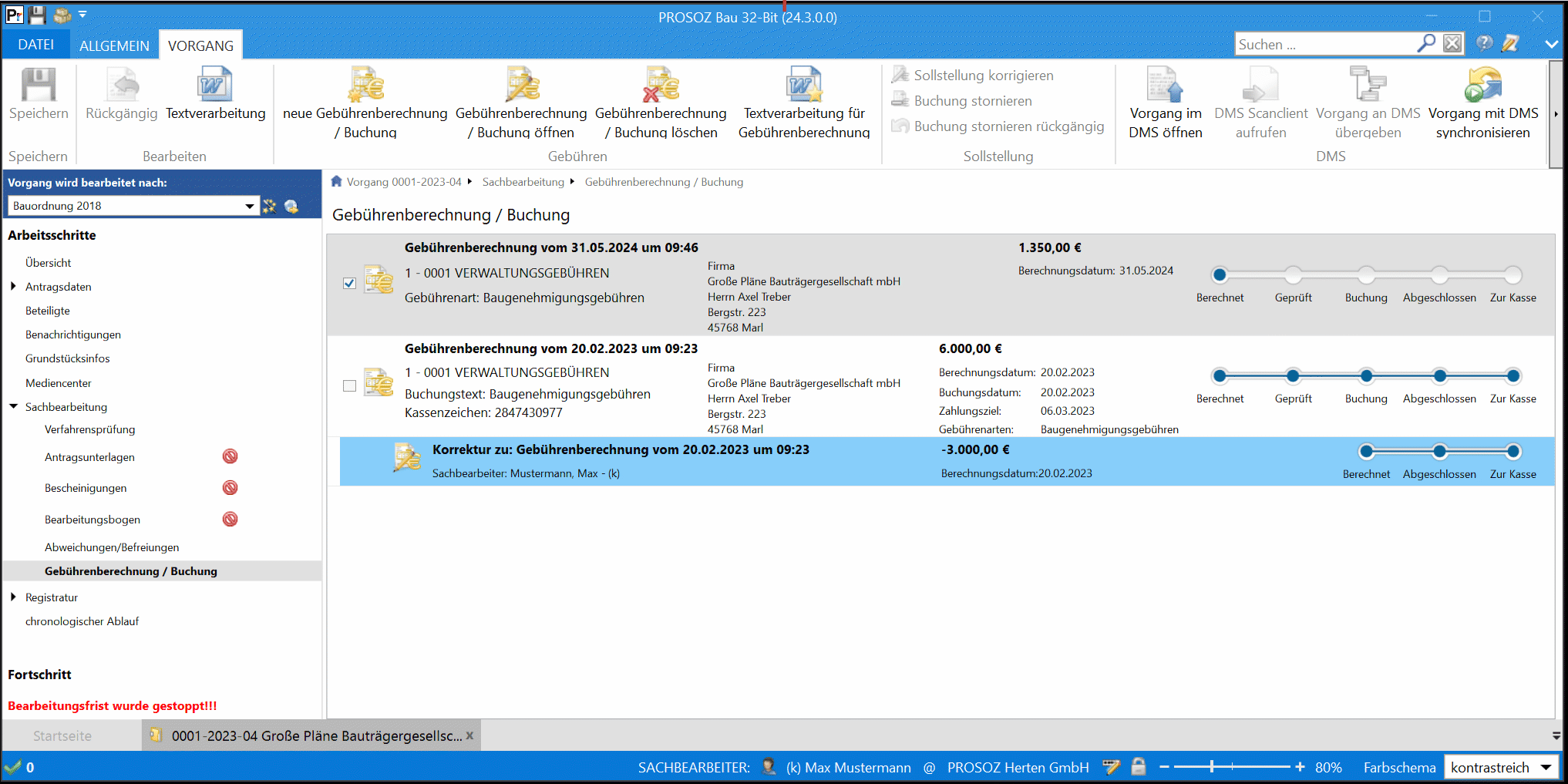Screen dimensions: 1568x784
Task: Click the Geprüft step of the 1.350,00 € entry
Action: [1293, 274]
